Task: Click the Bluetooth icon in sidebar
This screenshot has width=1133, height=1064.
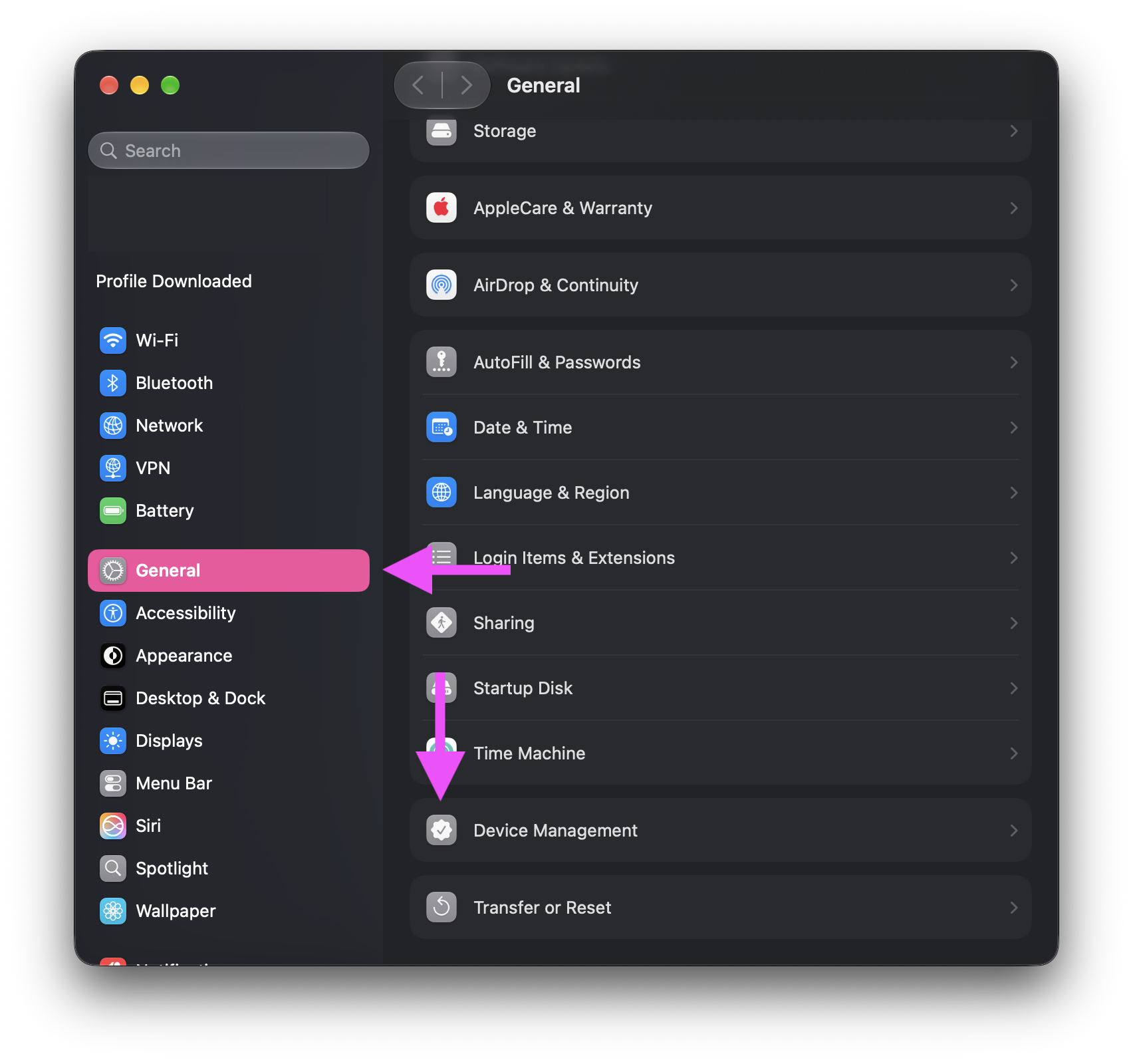Action: (x=113, y=383)
